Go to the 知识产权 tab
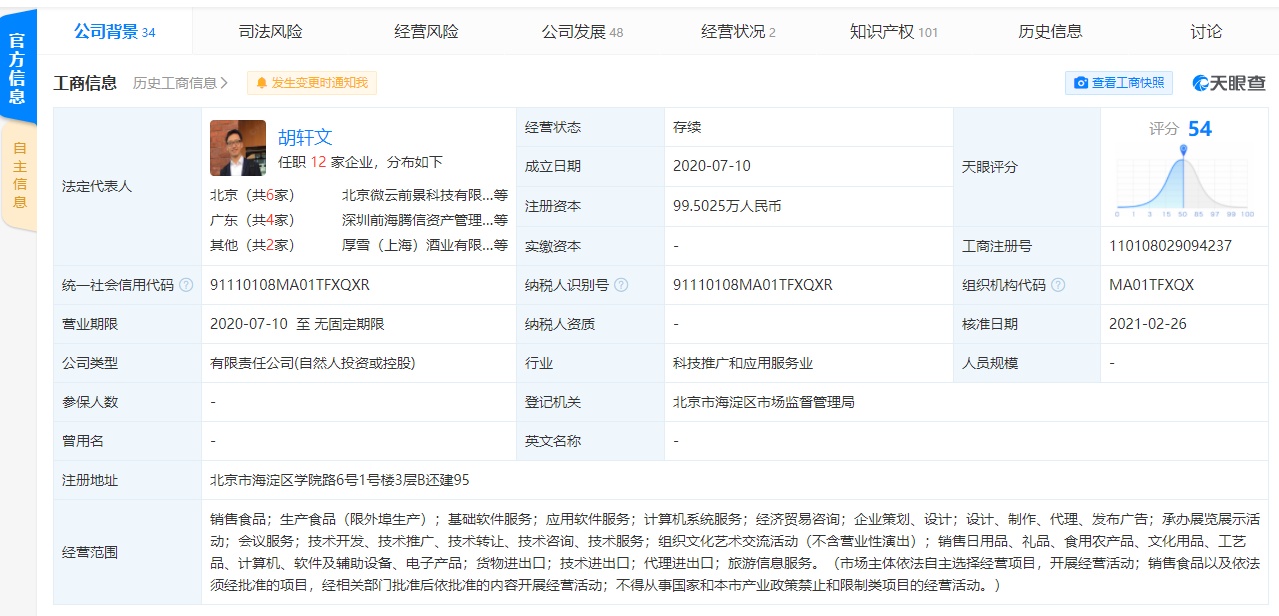1279x616 pixels. (x=893, y=32)
